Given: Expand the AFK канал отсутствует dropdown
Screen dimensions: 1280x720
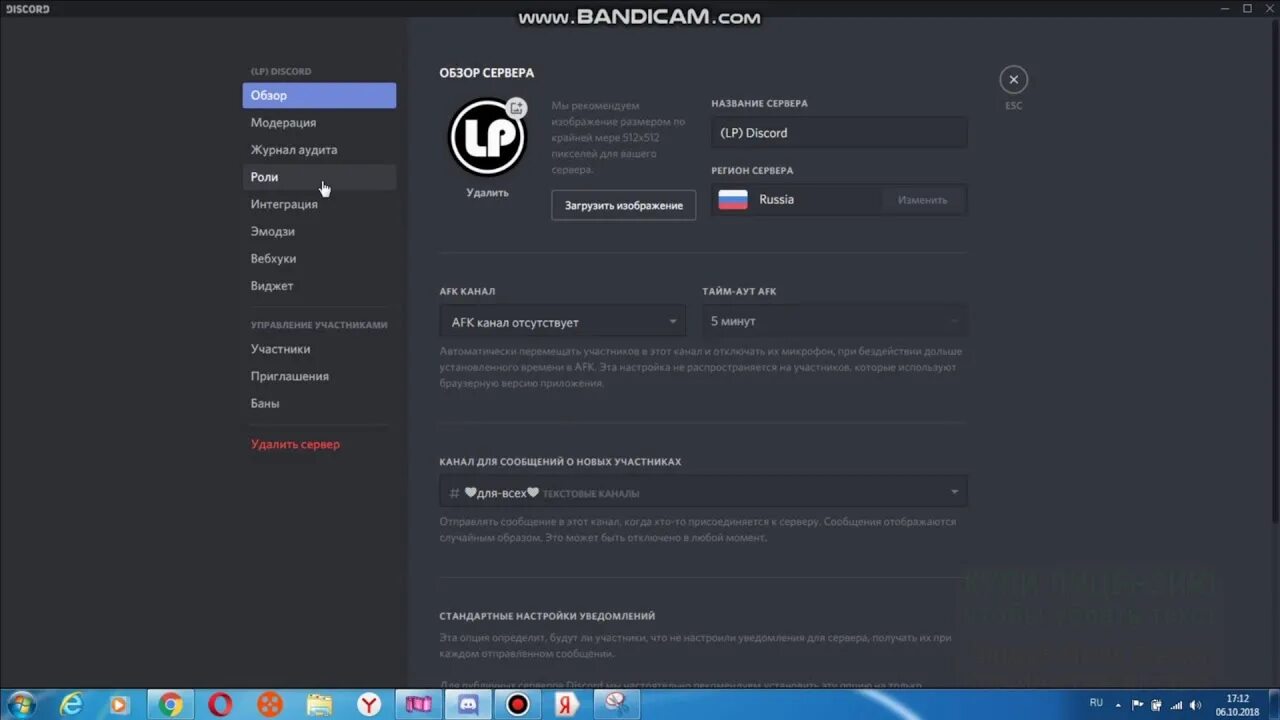Looking at the screenshot, I should click(563, 322).
